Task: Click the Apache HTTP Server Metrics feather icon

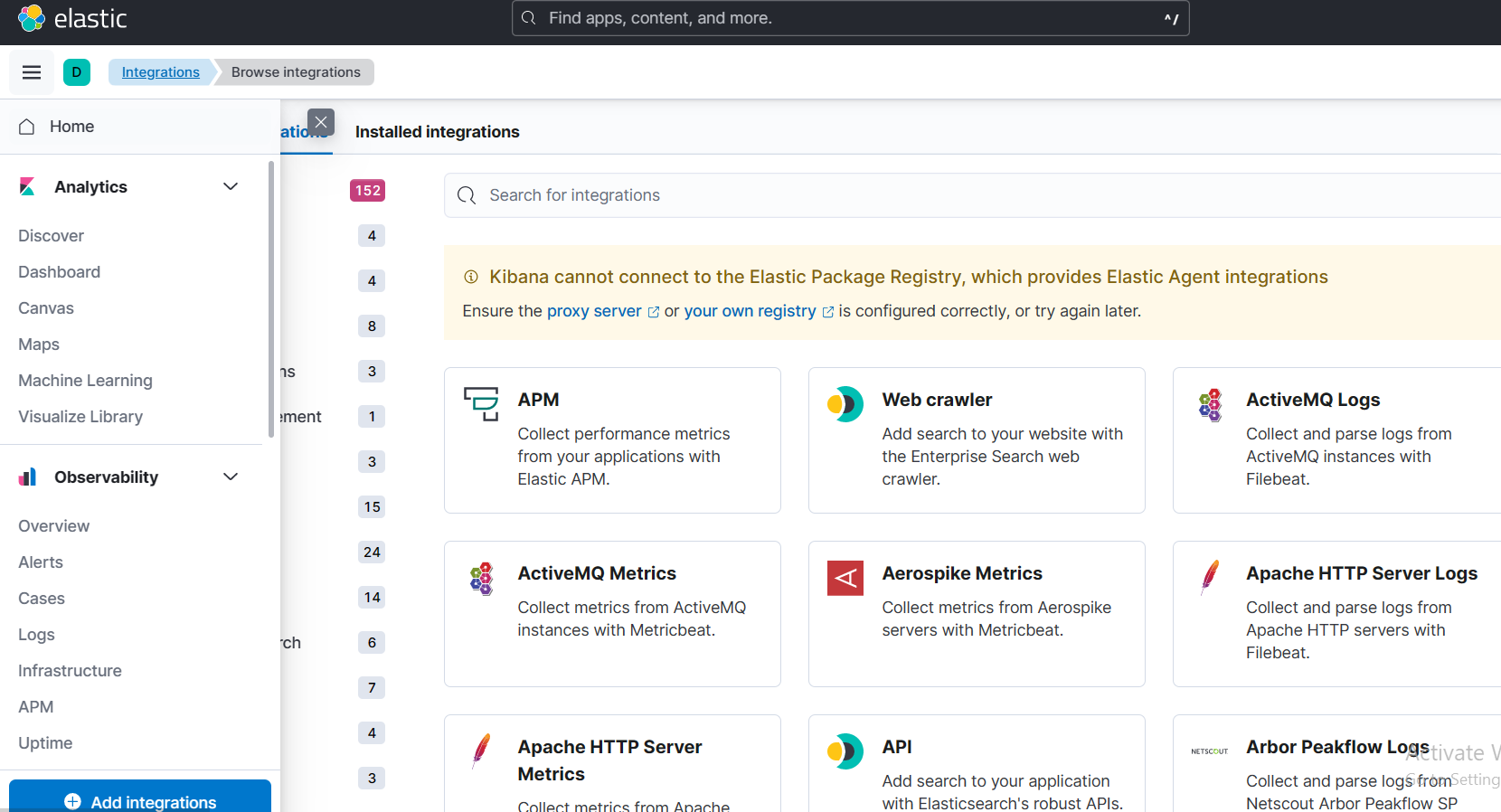Action: [481, 751]
